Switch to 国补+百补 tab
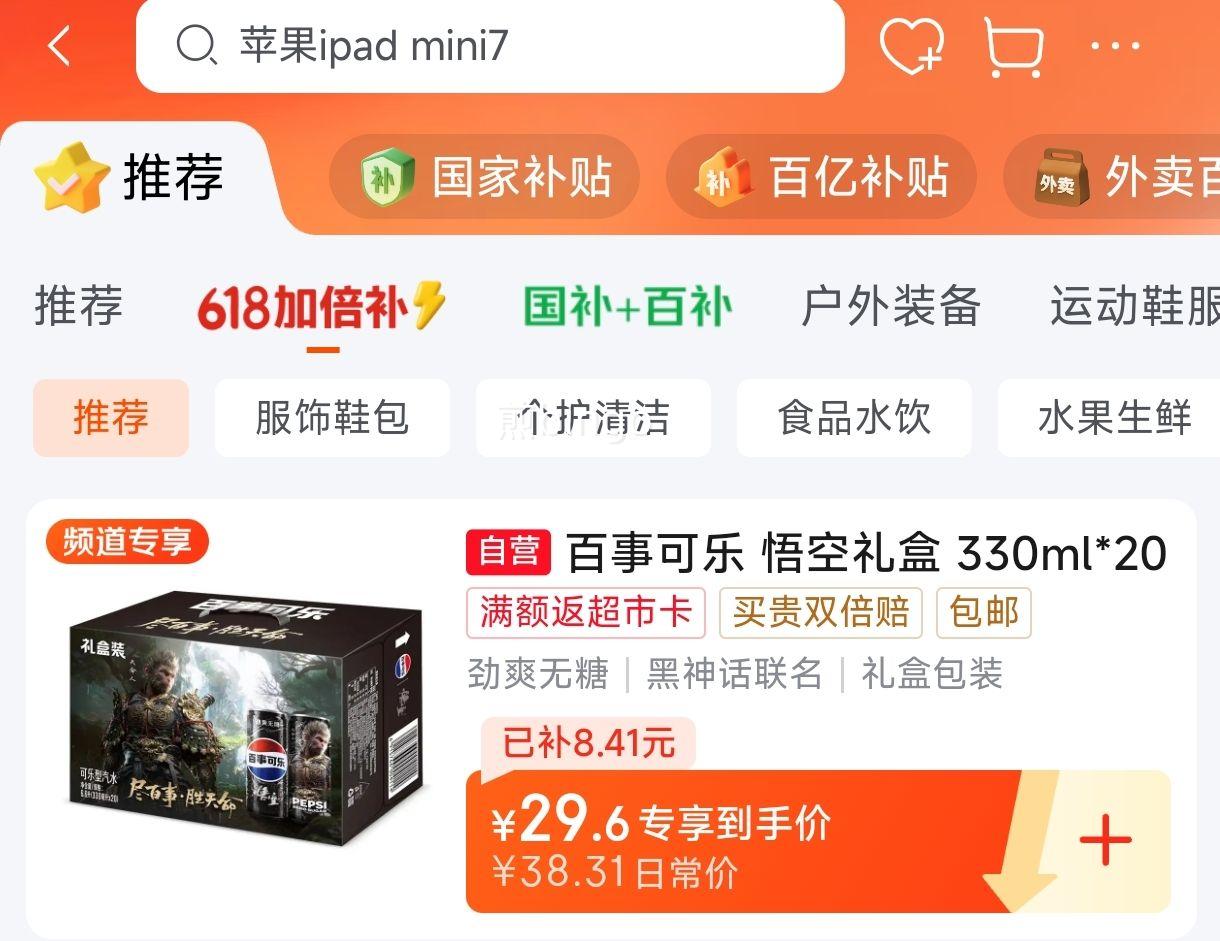The height and width of the screenshot is (941, 1220). click(x=627, y=307)
